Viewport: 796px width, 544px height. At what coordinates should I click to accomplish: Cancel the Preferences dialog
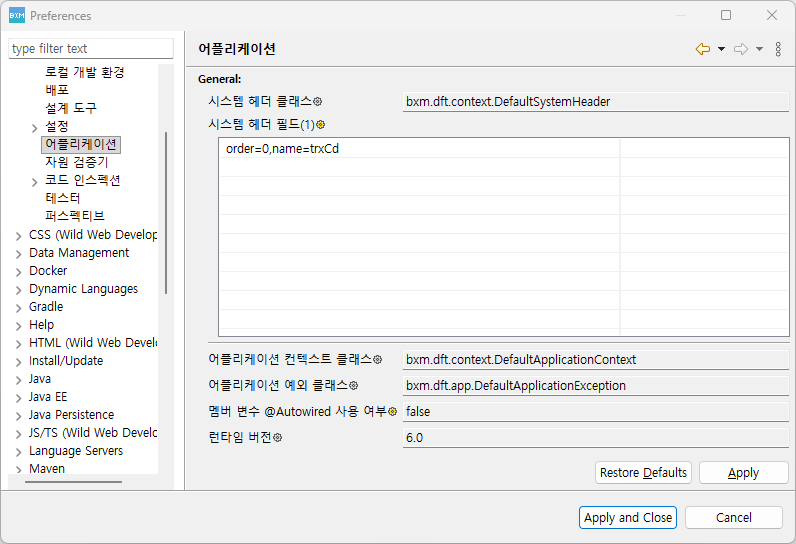click(734, 518)
